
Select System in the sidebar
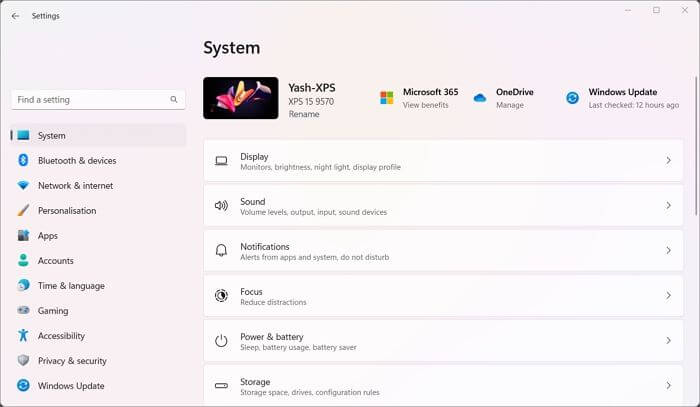tap(98, 135)
